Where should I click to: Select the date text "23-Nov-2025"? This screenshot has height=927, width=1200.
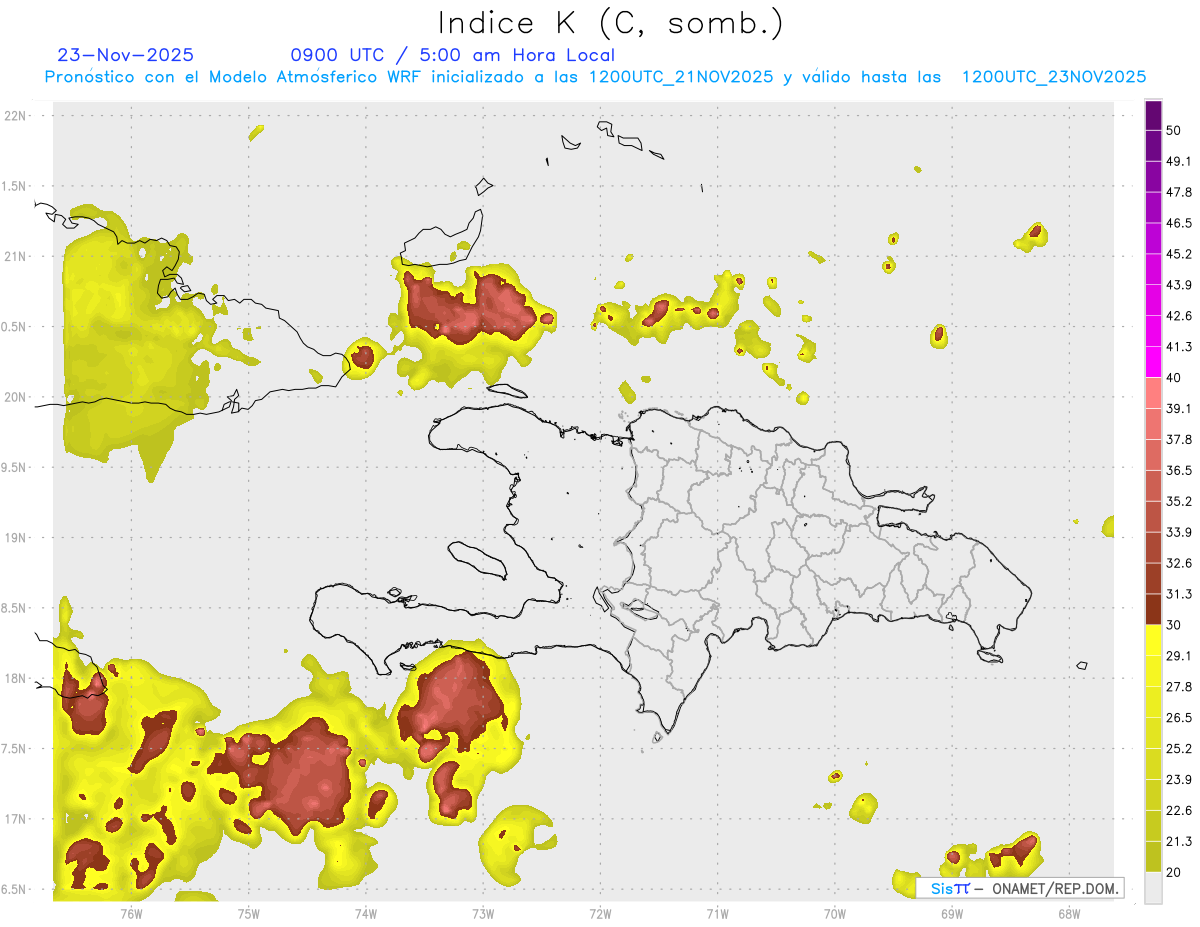click(x=126, y=55)
